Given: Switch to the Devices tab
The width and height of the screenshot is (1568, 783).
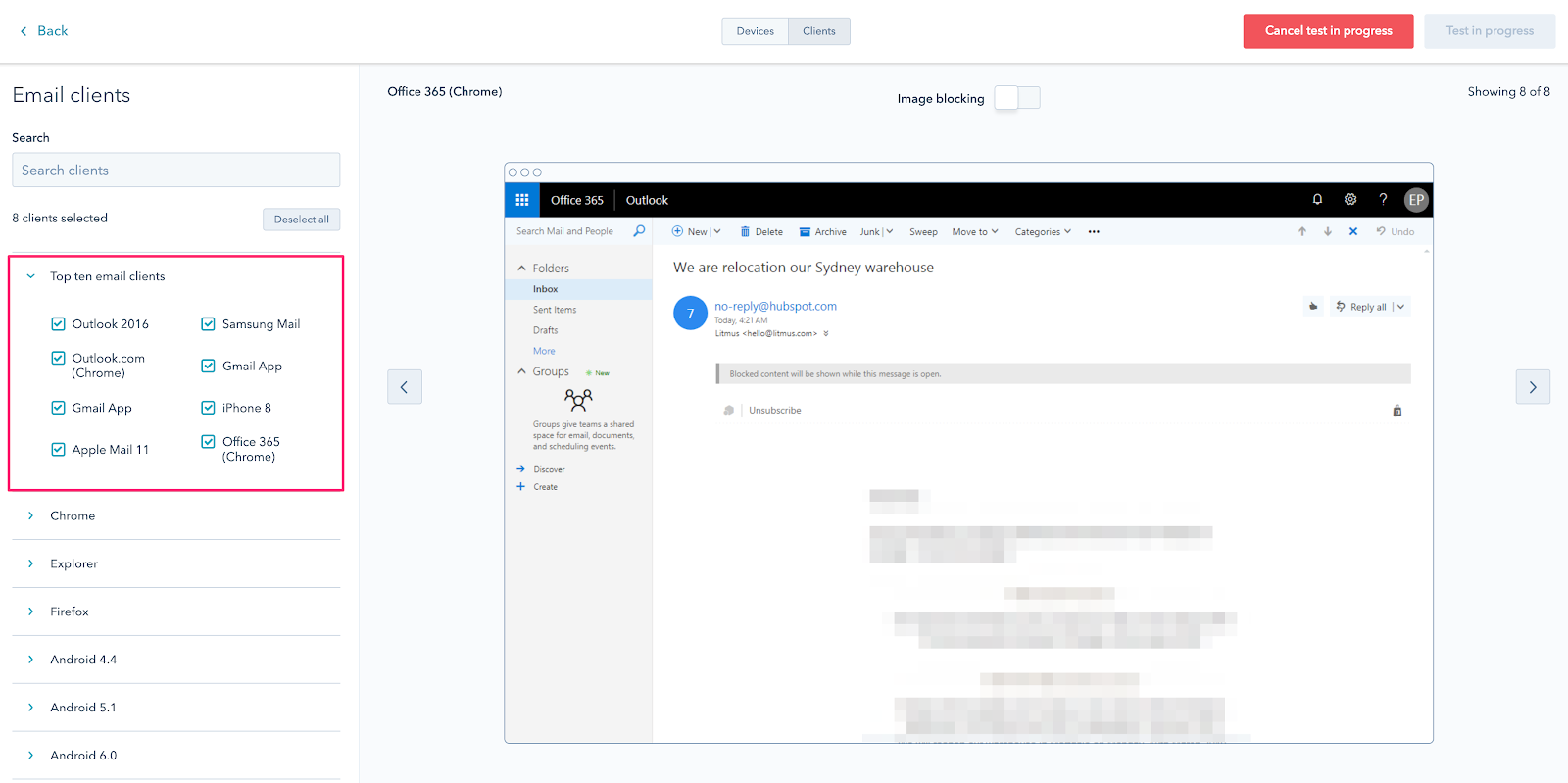Looking at the screenshot, I should click(x=756, y=31).
